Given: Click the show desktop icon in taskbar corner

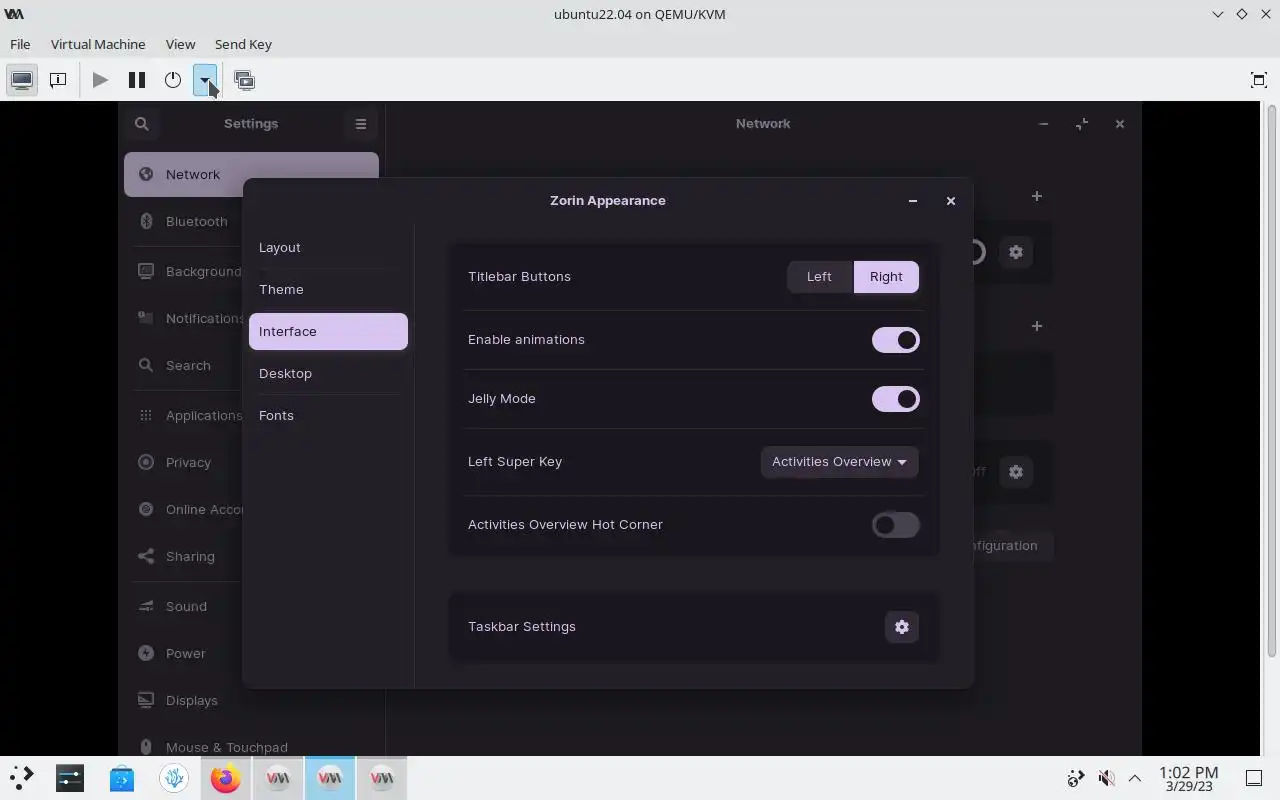Looking at the screenshot, I should point(1254,778).
